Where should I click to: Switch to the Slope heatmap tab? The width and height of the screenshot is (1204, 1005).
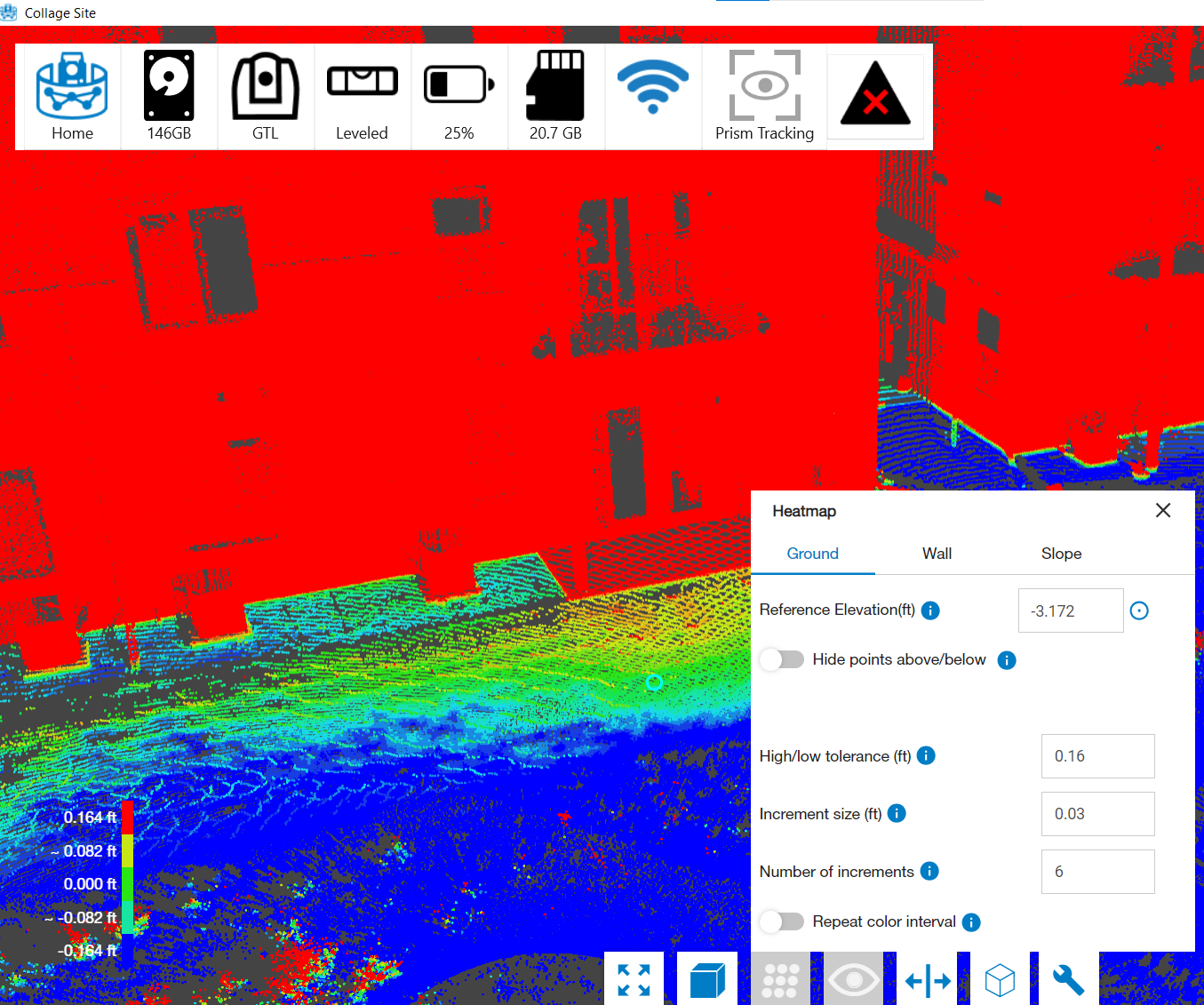tap(1061, 554)
